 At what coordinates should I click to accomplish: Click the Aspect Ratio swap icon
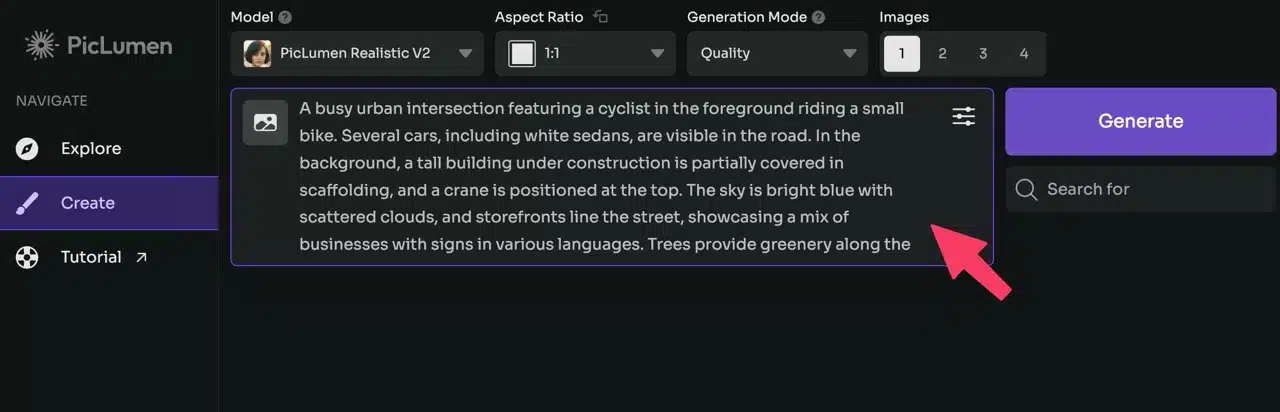click(x=601, y=17)
